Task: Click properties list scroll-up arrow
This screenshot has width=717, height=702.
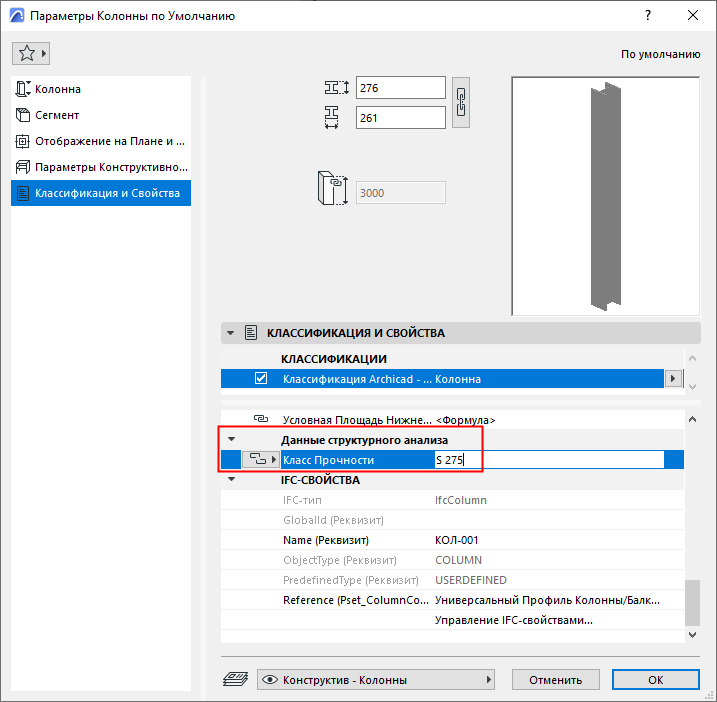Action: pos(692,419)
